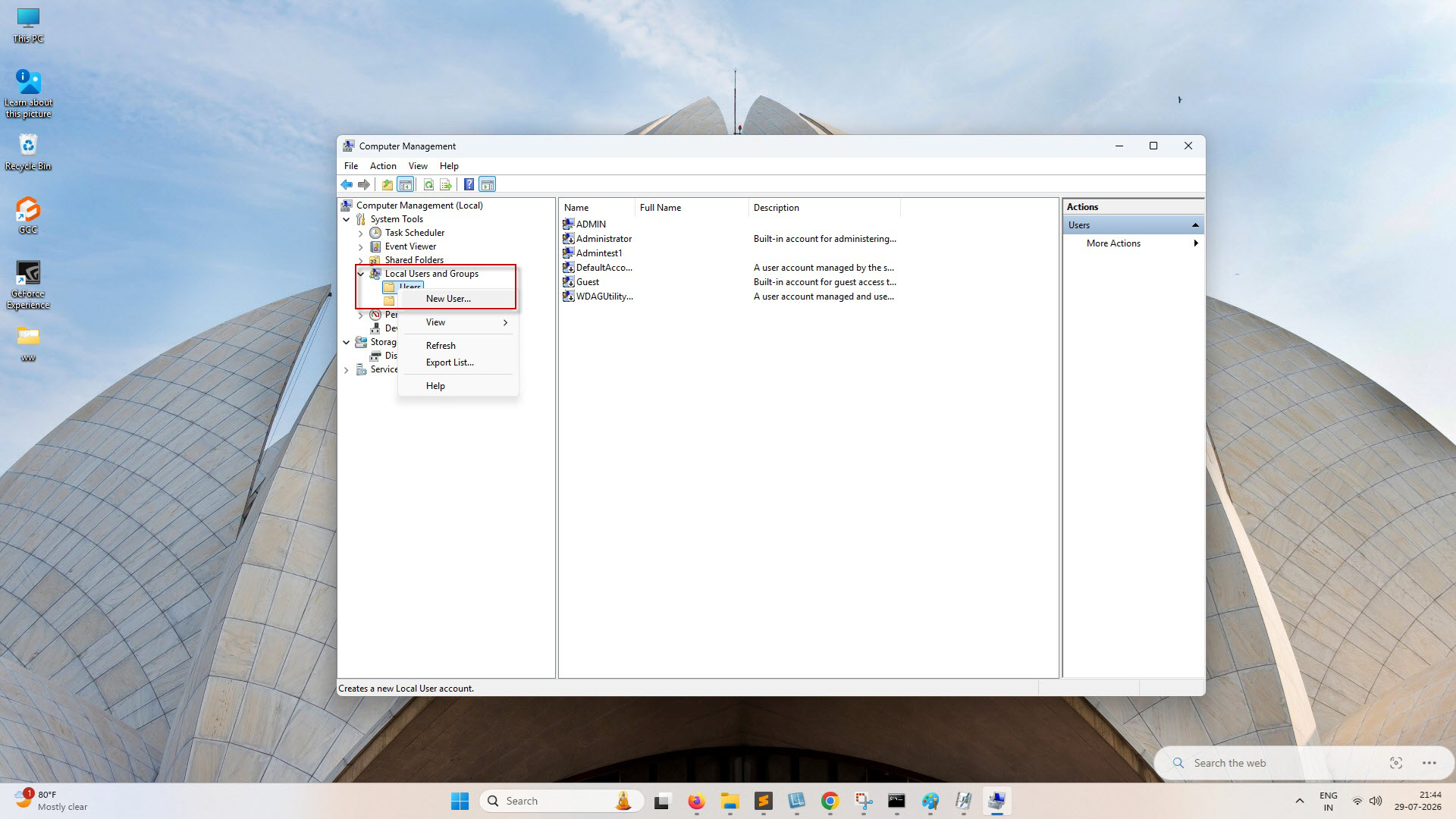Click the Task Scheduler clock icon
The height and width of the screenshot is (819, 1456).
point(375,233)
